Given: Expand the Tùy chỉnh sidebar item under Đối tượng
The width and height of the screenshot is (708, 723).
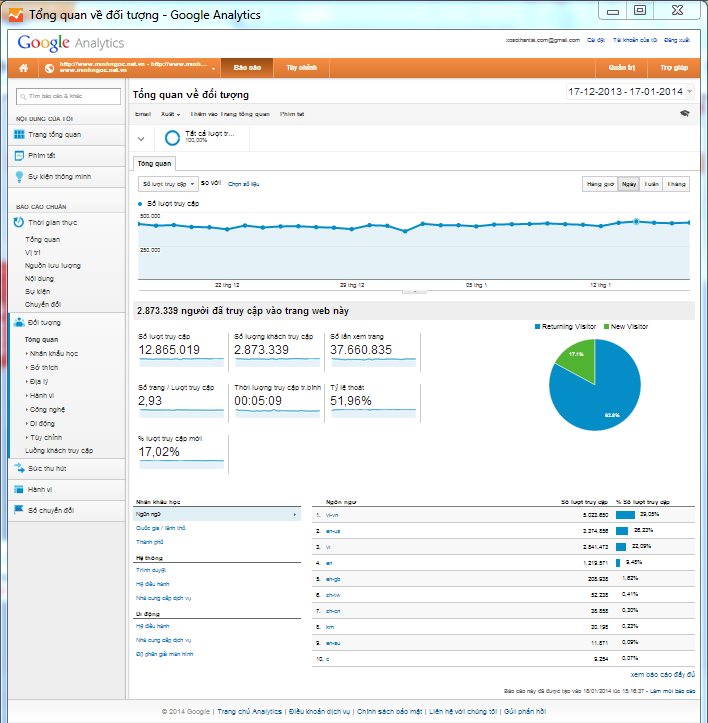Looking at the screenshot, I should pos(46,437).
